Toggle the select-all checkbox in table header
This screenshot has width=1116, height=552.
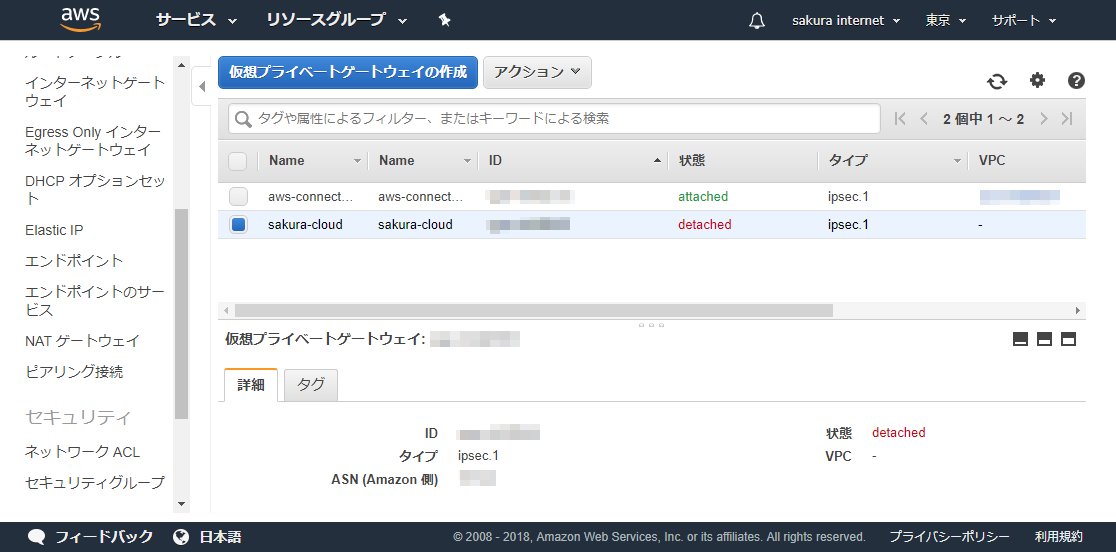238,161
